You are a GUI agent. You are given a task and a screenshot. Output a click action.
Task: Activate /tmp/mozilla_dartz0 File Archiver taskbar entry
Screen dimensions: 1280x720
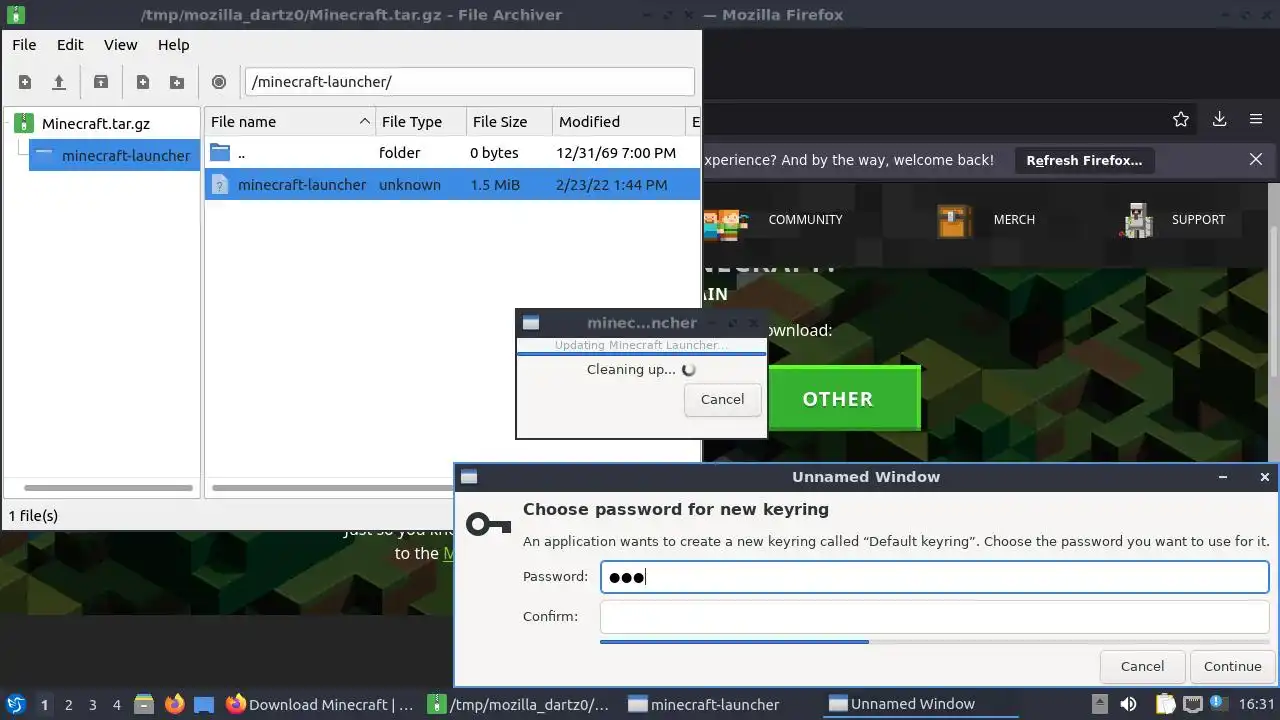[519, 705]
